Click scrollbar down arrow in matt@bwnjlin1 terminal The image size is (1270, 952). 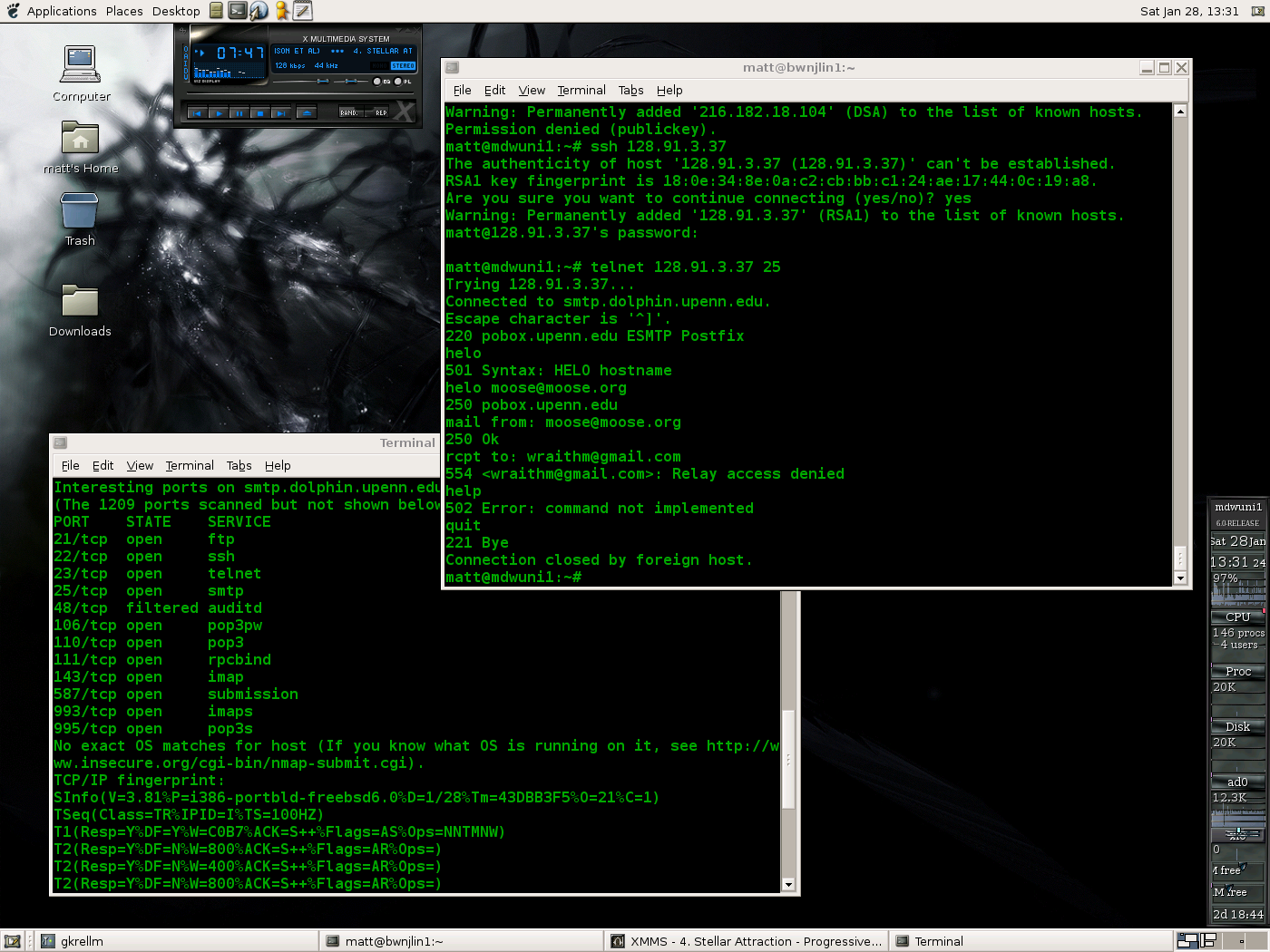point(1180,578)
